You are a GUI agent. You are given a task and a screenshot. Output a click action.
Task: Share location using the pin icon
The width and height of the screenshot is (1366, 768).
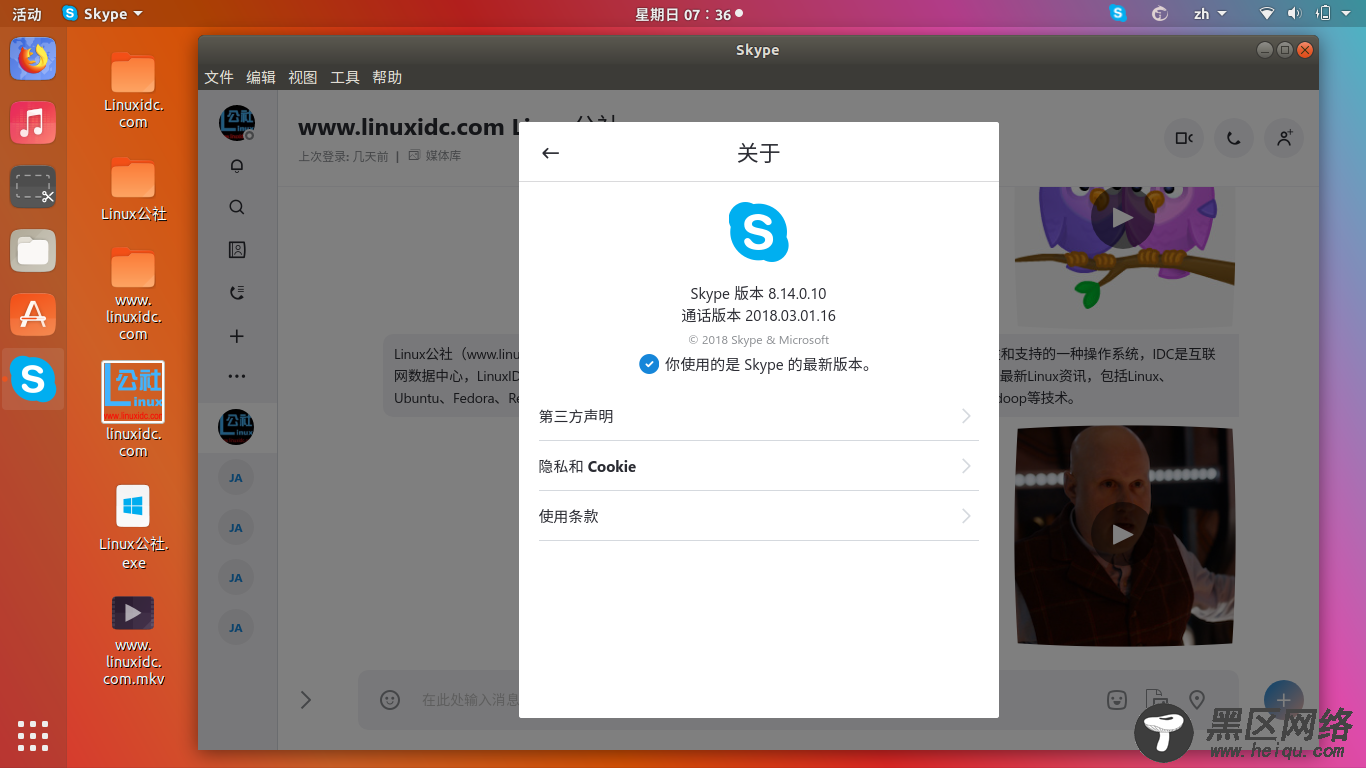(x=1196, y=700)
